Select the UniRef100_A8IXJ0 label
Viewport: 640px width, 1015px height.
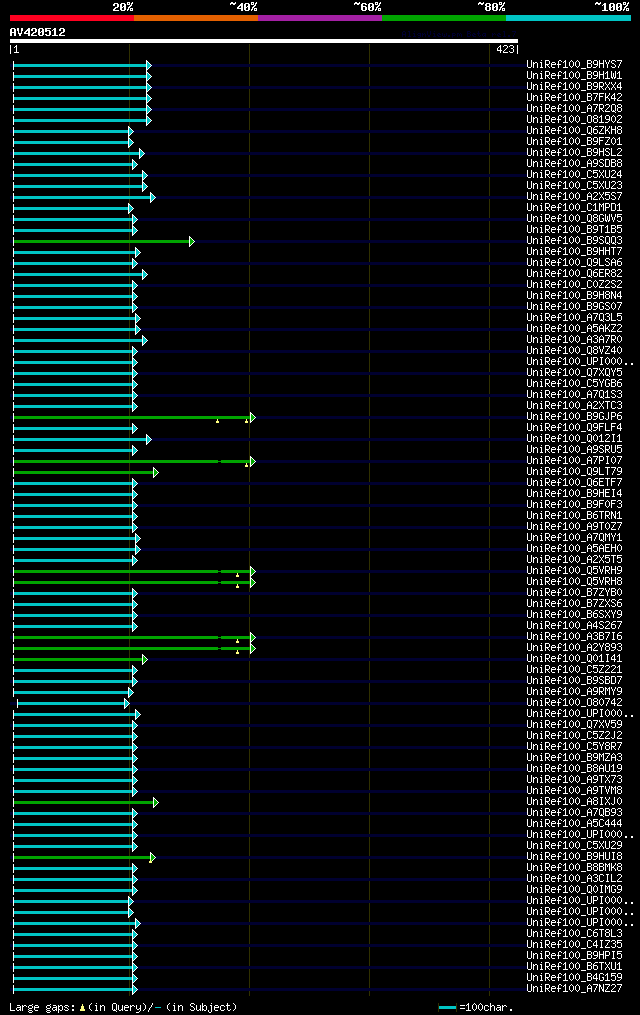coord(574,802)
